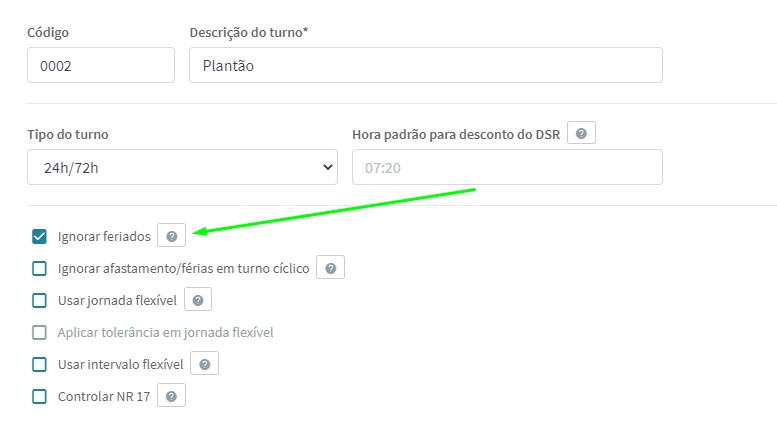Uncheck the Ignorar feriados checkbox
Viewport: 777px width, 423px height.
(39, 236)
